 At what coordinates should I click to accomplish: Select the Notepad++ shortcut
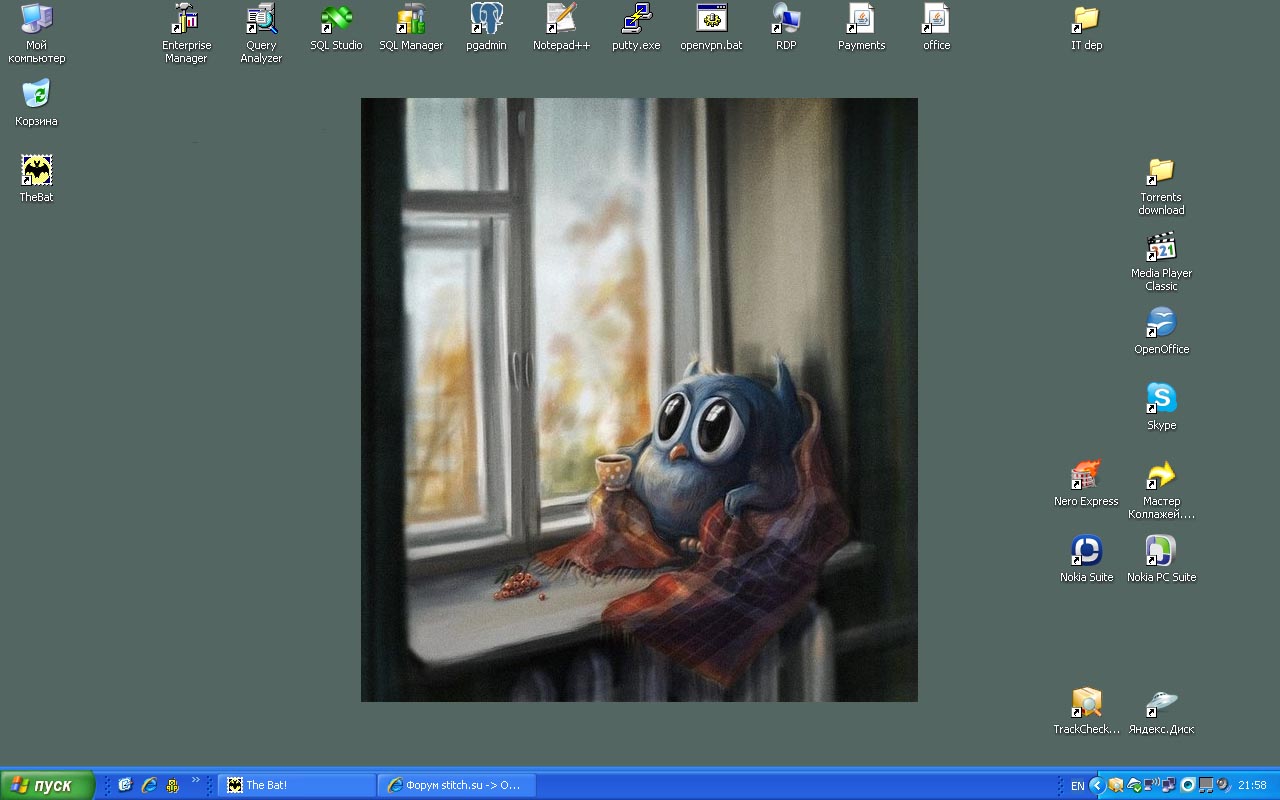tap(561, 27)
